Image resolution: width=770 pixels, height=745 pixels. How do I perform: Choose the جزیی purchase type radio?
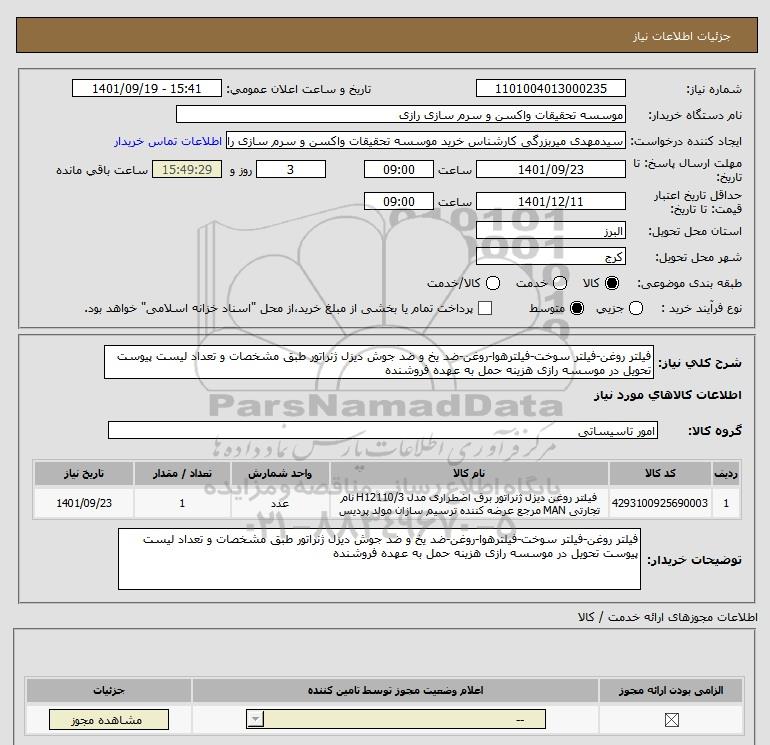click(636, 308)
